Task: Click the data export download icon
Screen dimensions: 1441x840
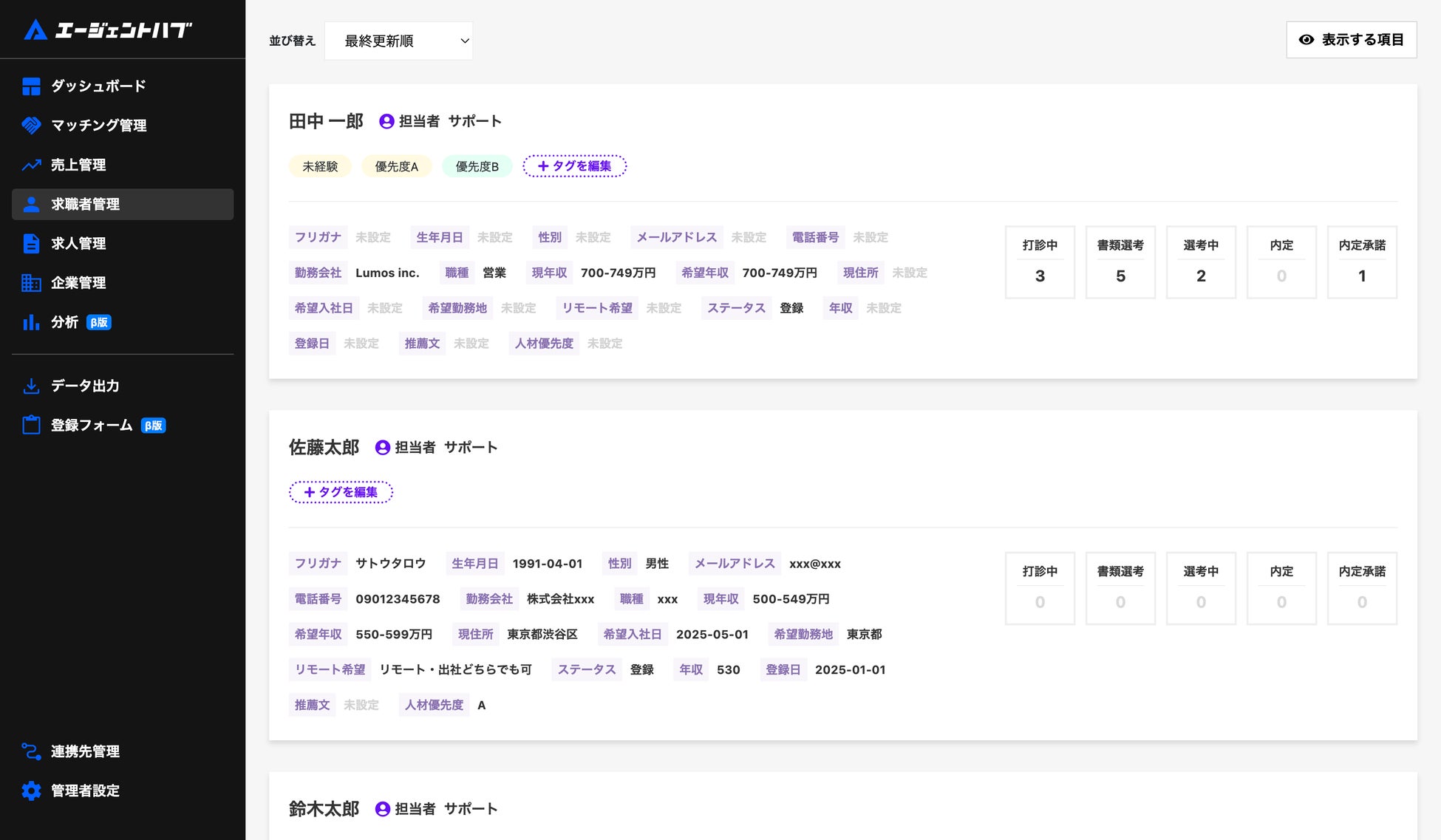Action: 31,386
